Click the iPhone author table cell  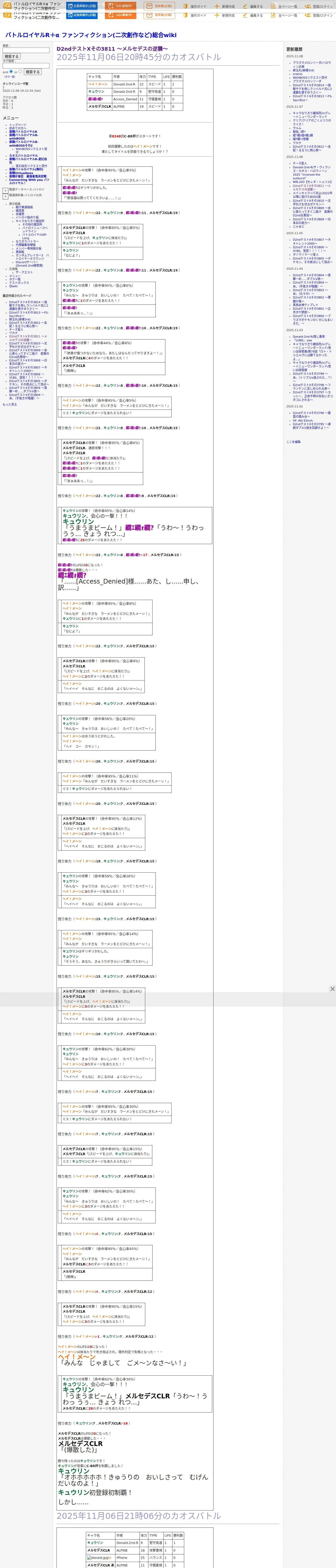(x=127, y=1558)
